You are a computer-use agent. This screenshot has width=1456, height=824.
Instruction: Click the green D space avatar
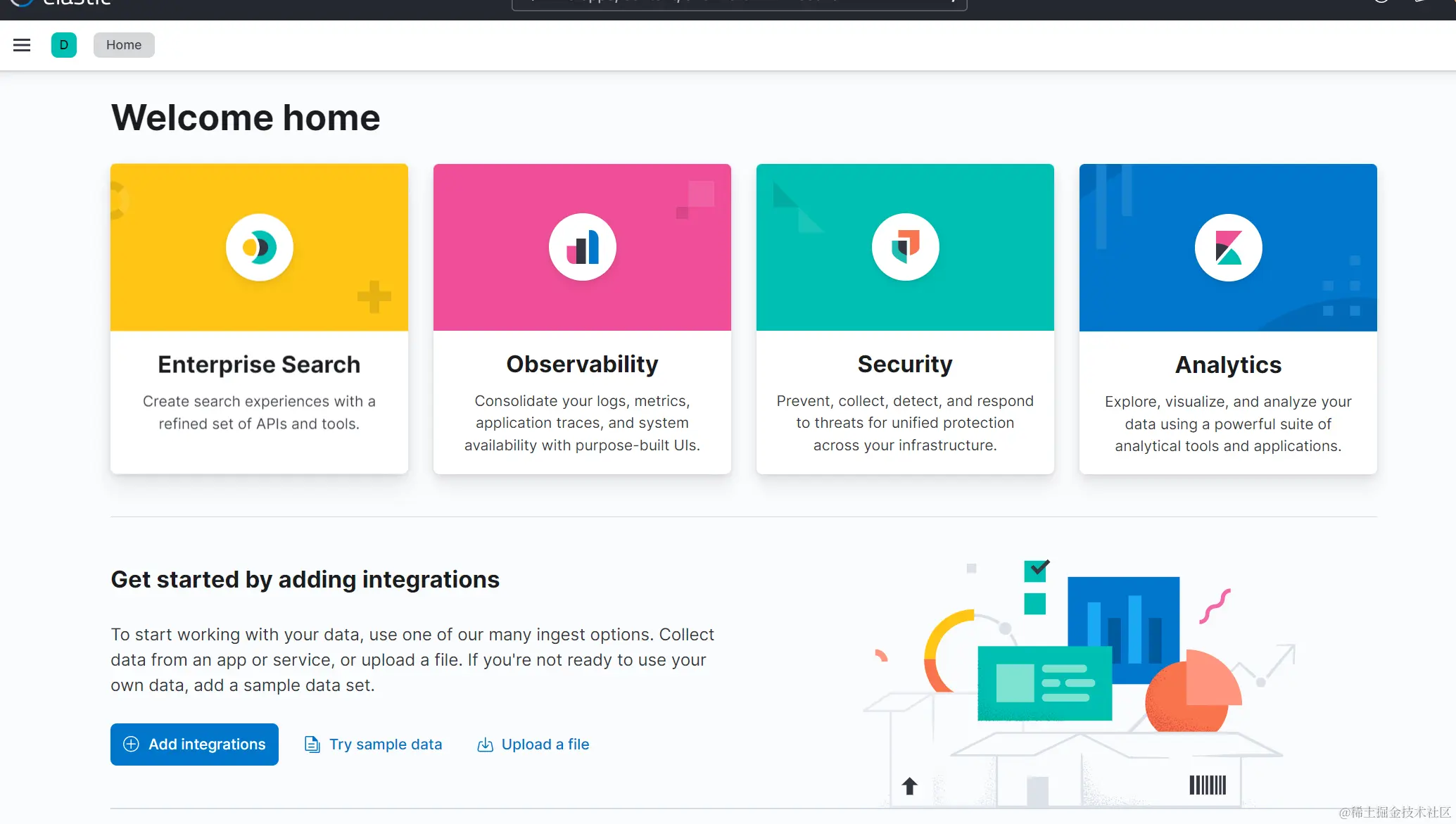[x=63, y=45]
